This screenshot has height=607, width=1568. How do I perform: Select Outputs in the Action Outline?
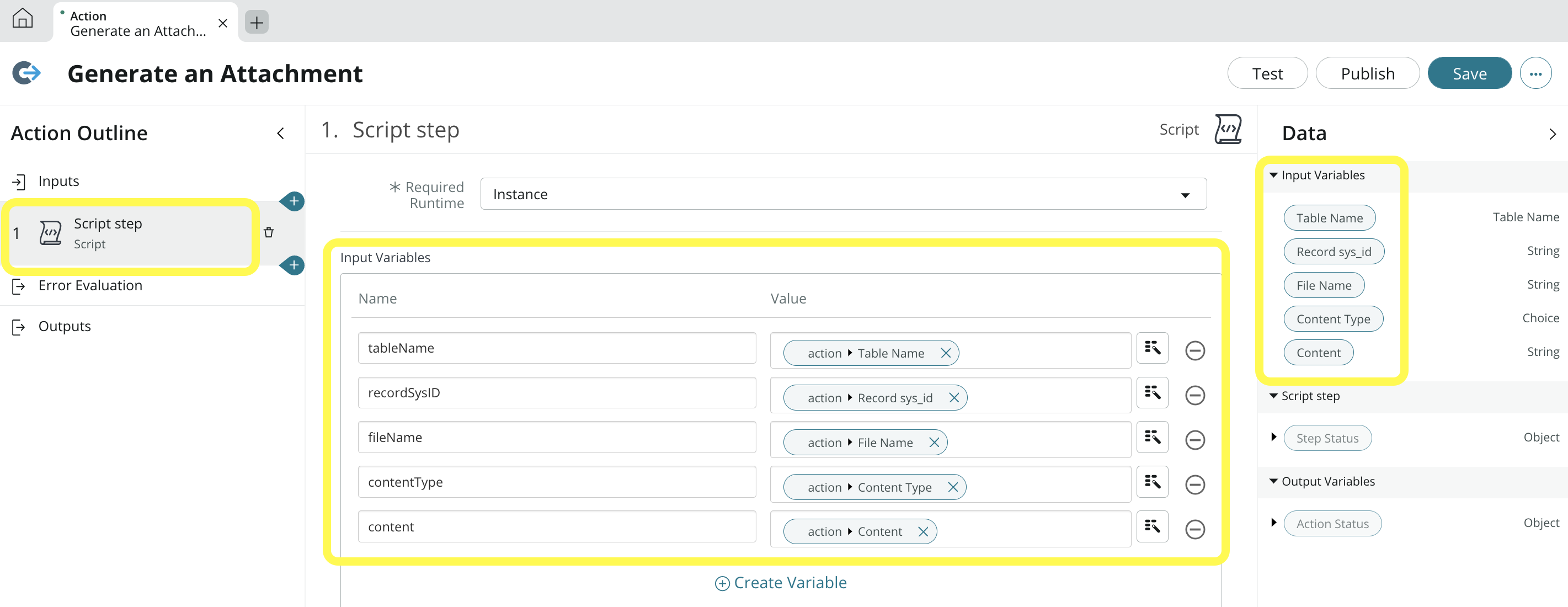[x=64, y=326]
